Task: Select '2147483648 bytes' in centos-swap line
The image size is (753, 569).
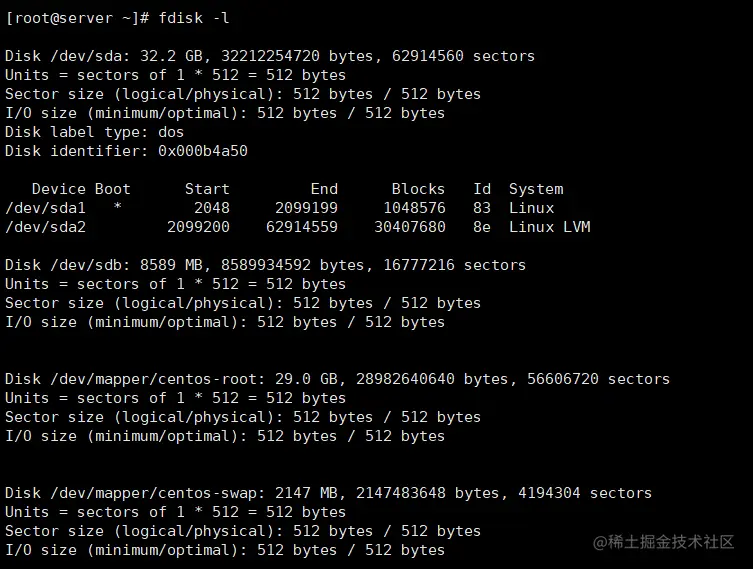Action: pyautogui.click(x=427, y=493)
